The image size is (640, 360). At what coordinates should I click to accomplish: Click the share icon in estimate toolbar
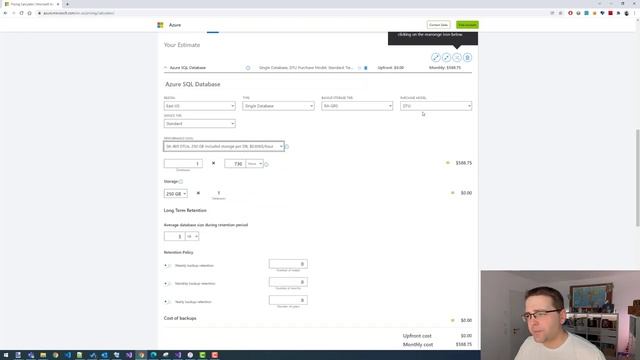tap(457, 58)
